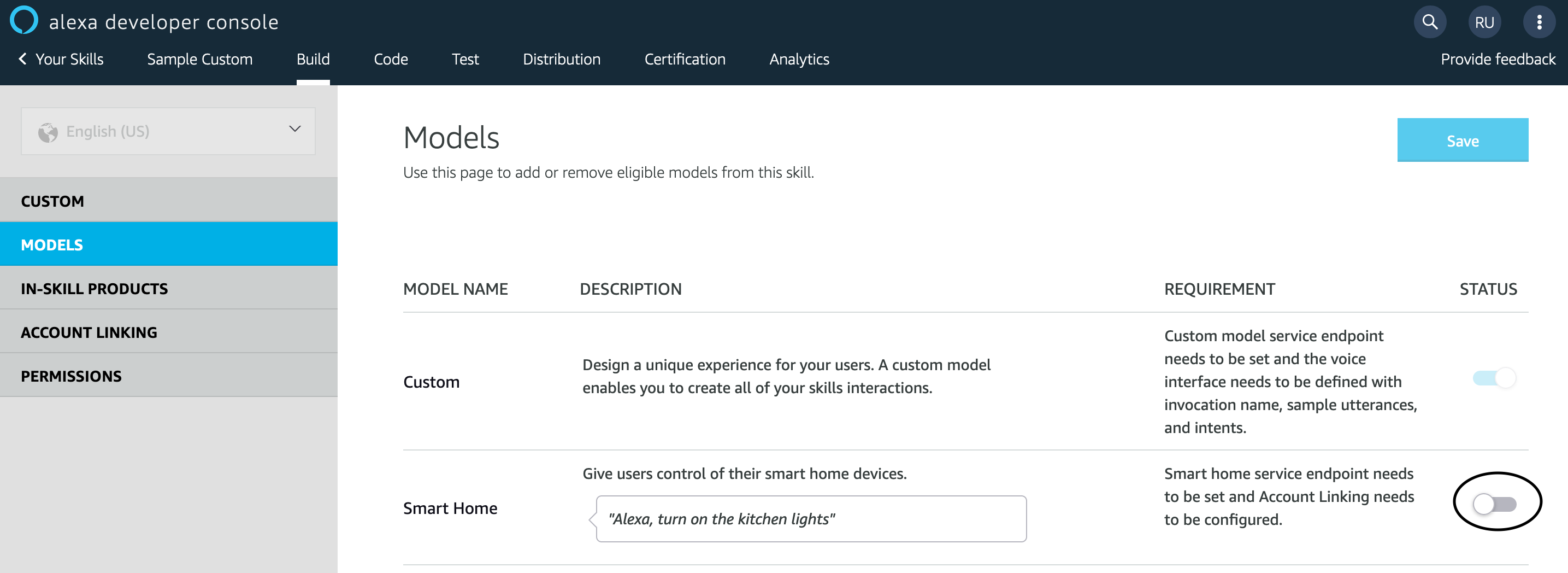The image size is (1568, 573).
Task: Open the search magnifier icon
Action: [1430, 21]
